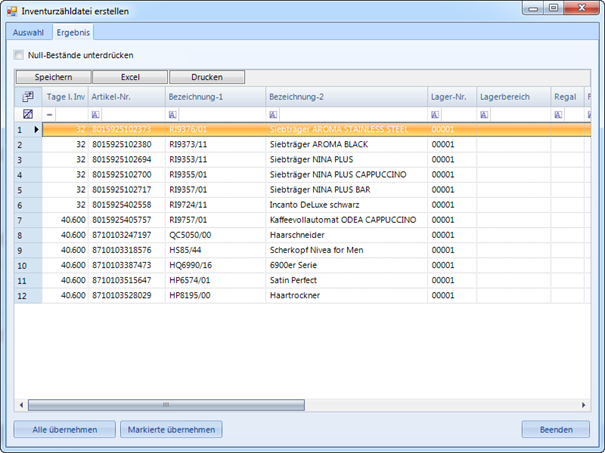This screenshot has width=605, height=453.
Task: Switch to the Auswahl tab
Action: tap(28, 32)
